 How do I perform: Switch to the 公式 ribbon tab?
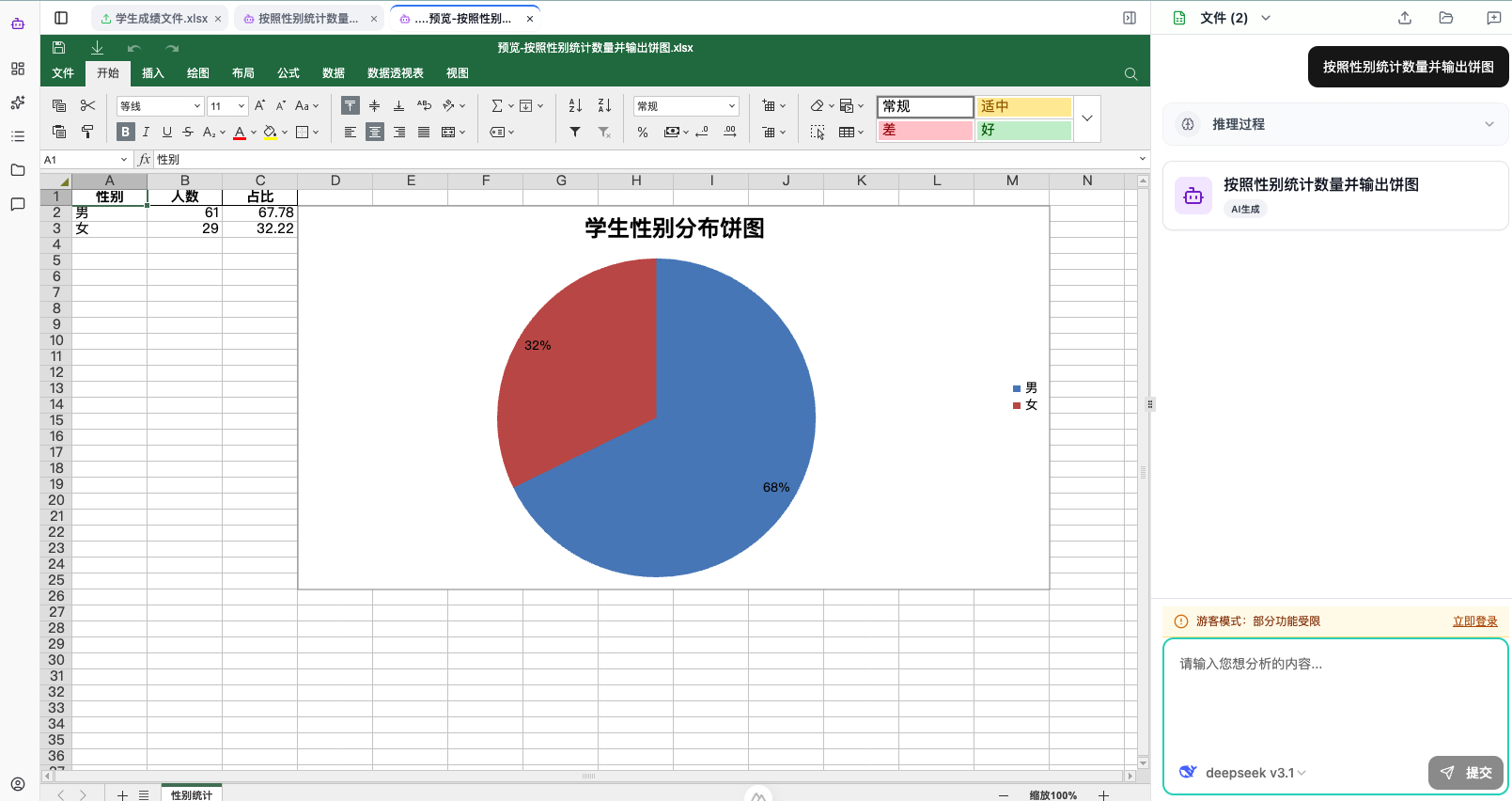288,73
